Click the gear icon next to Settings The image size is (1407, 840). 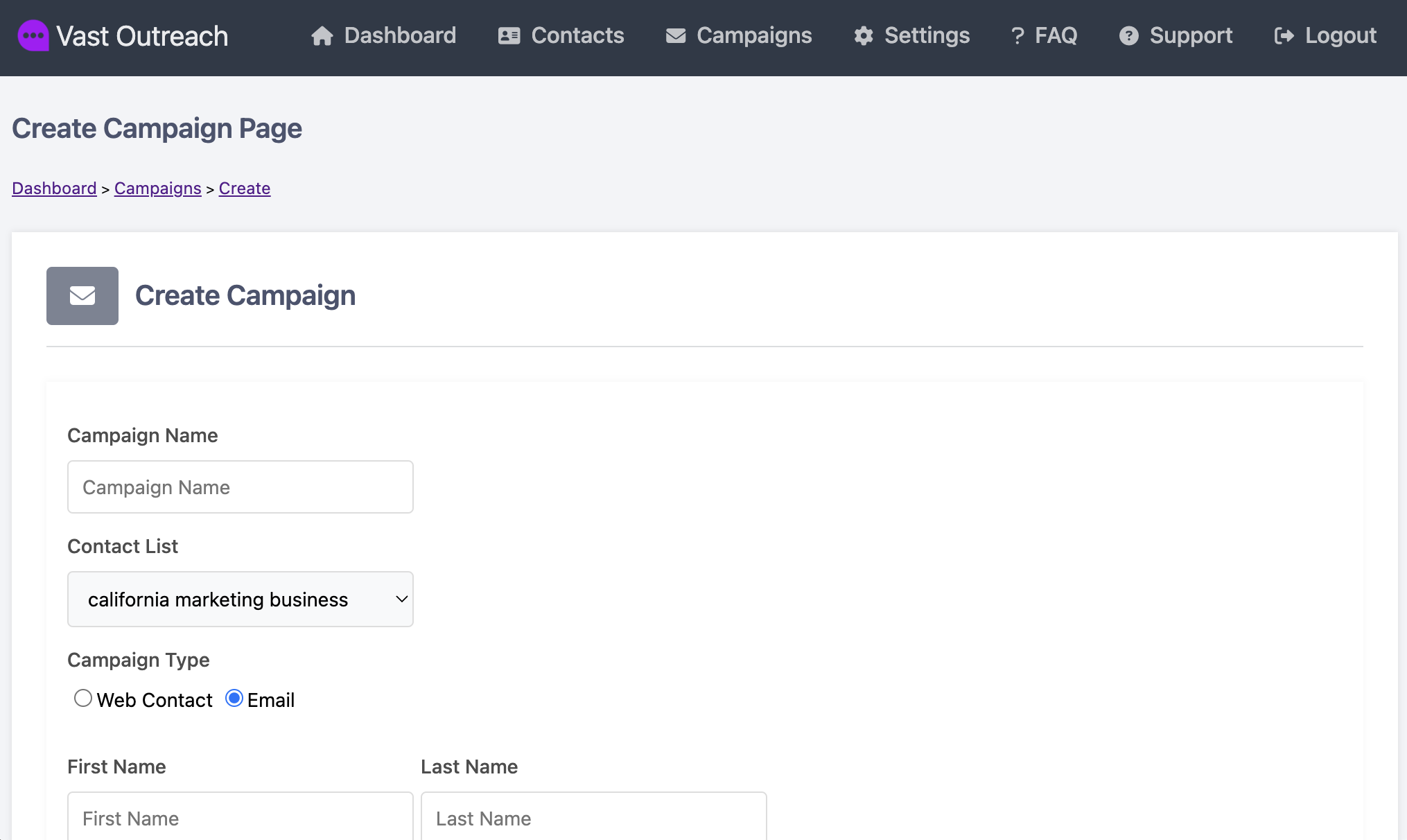click(864, 36)
